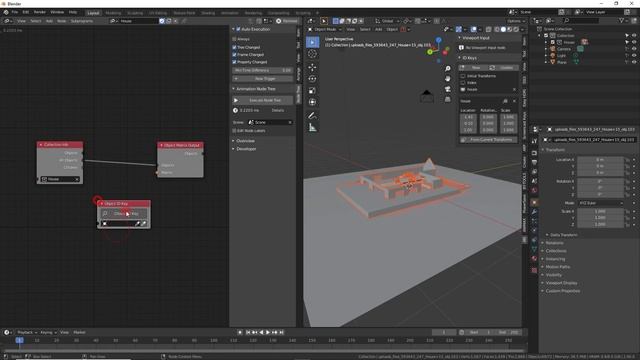The image size is (640, 360).
Task: Play animation forward in timeline
Action: click(268, 332)
